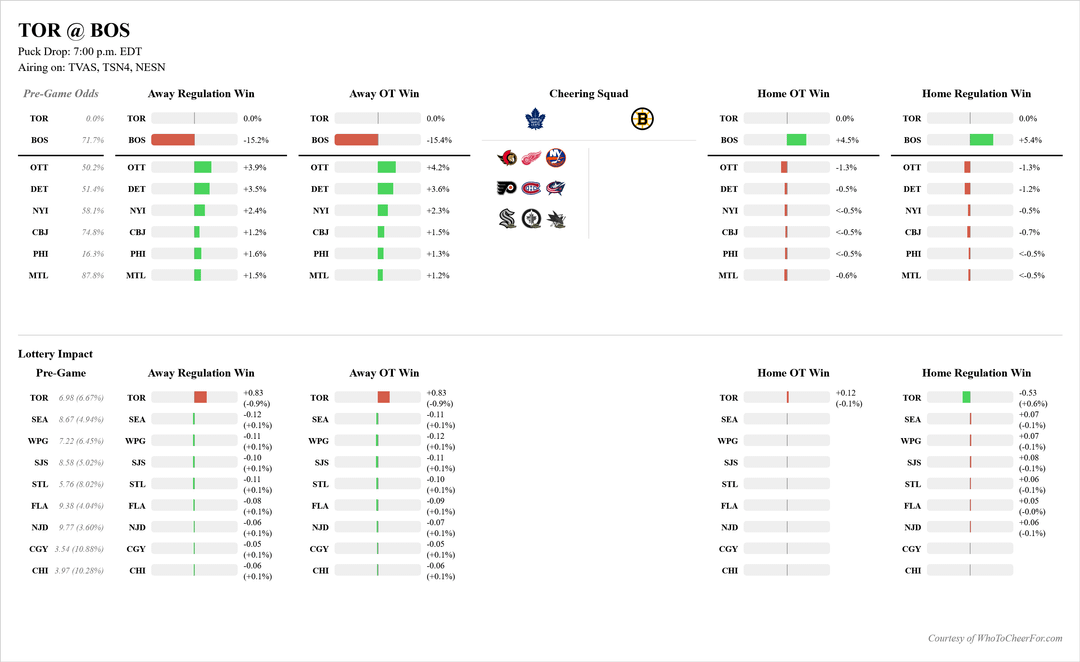Click the Ottawa Senators logo
This screenshot has width=1080, height=662.
(x=507, y=158)
